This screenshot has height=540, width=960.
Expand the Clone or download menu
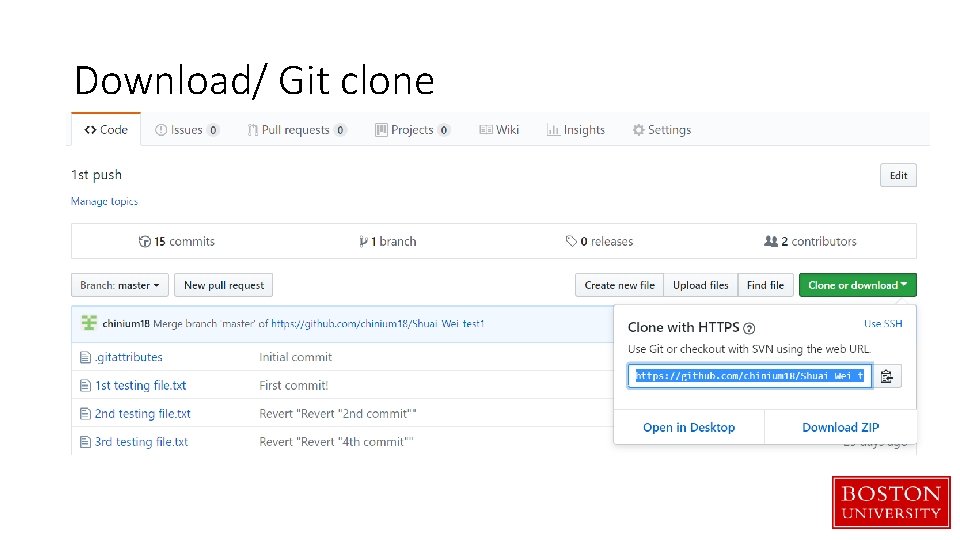(x=857, y=285)
